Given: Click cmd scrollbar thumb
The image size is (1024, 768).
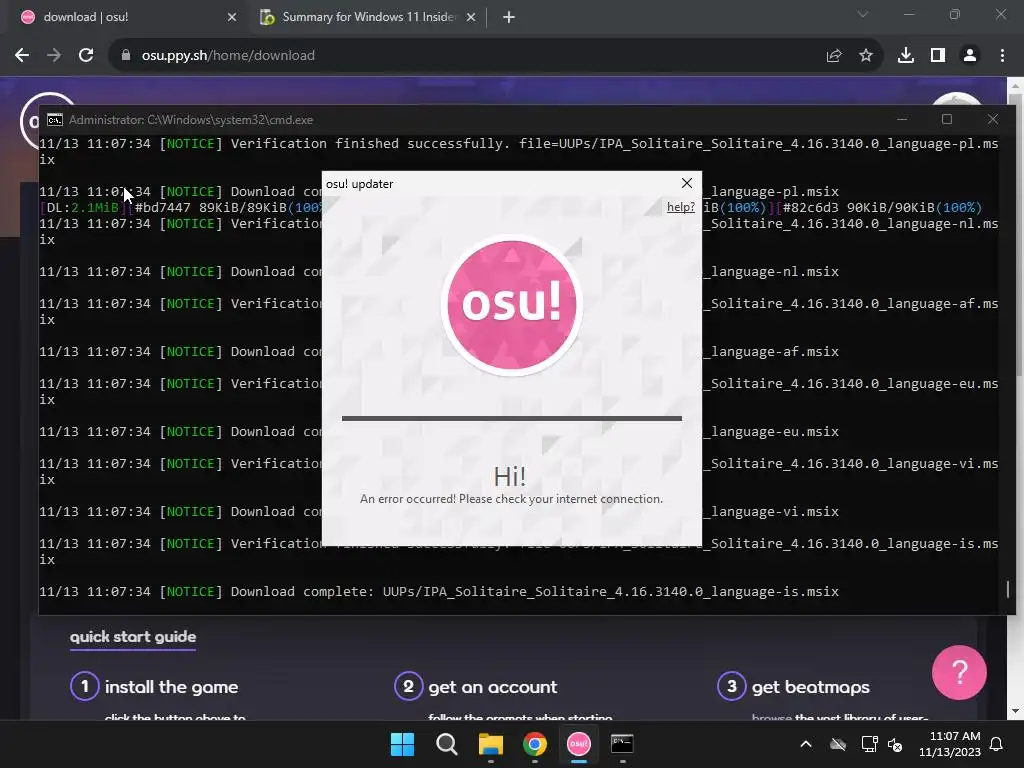Looking at the screenshot, I should coord(1008,589).
